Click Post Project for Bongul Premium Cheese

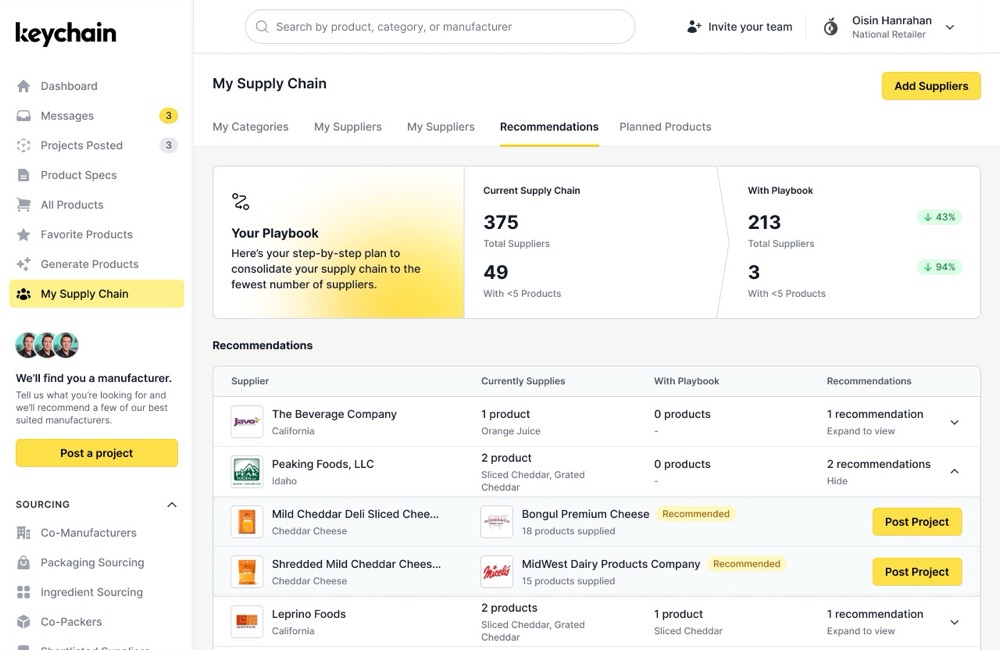tap(916, 522)
